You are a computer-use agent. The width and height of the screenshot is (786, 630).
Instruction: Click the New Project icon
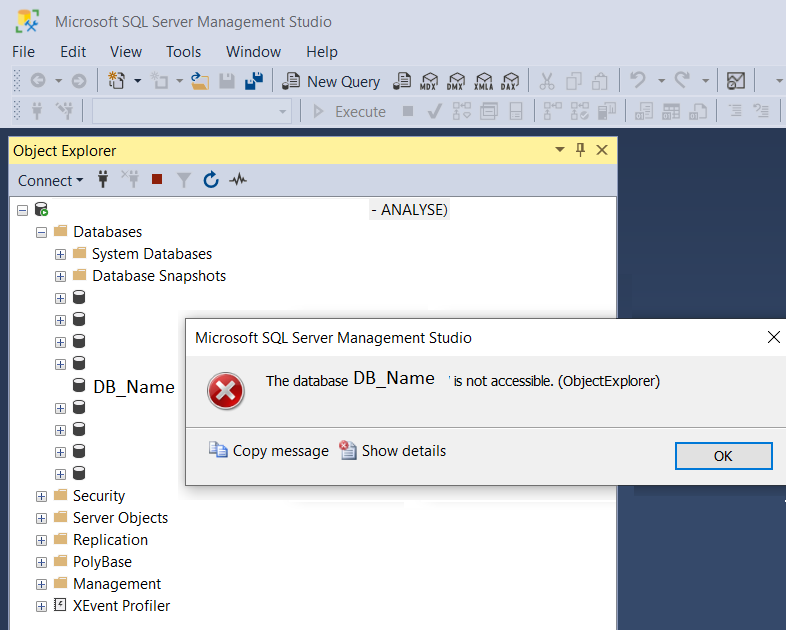(117, 81)
